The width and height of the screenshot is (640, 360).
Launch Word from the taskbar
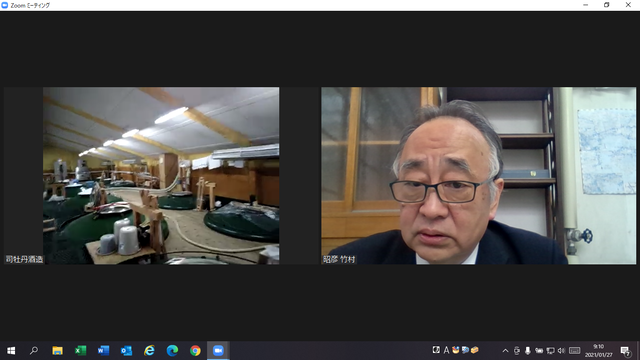click(x=103, y=351)
